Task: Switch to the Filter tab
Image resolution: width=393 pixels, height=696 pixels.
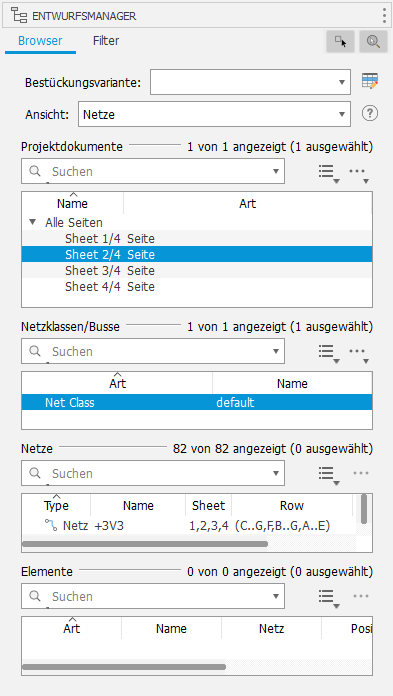Action: pyautogui.click(x=106, y=41)
